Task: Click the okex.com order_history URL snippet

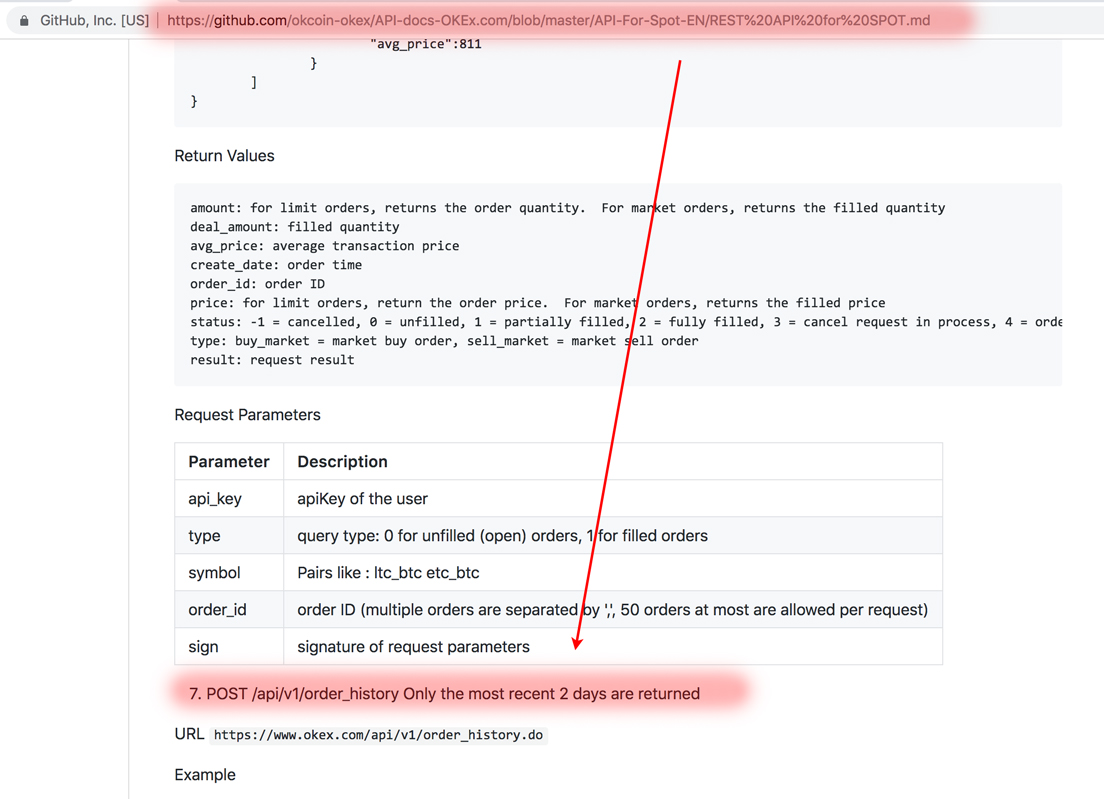Action: 378,734
